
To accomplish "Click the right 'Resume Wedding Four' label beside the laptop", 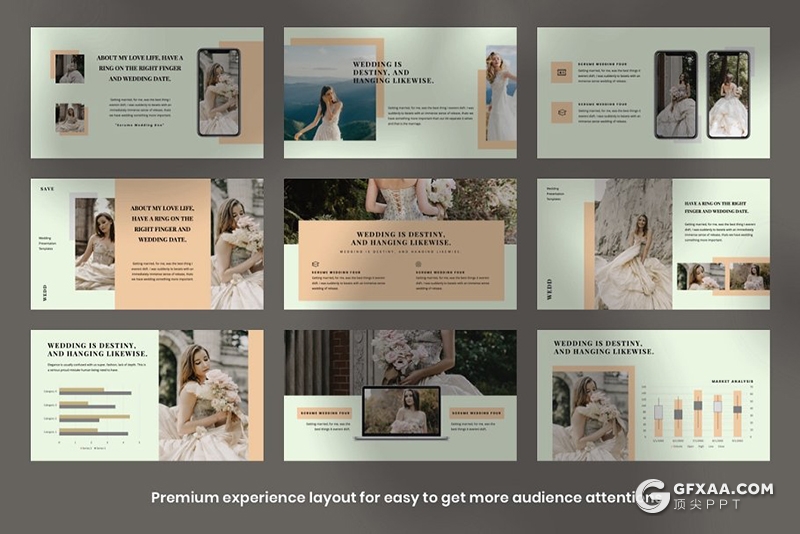I will [476, 412].
